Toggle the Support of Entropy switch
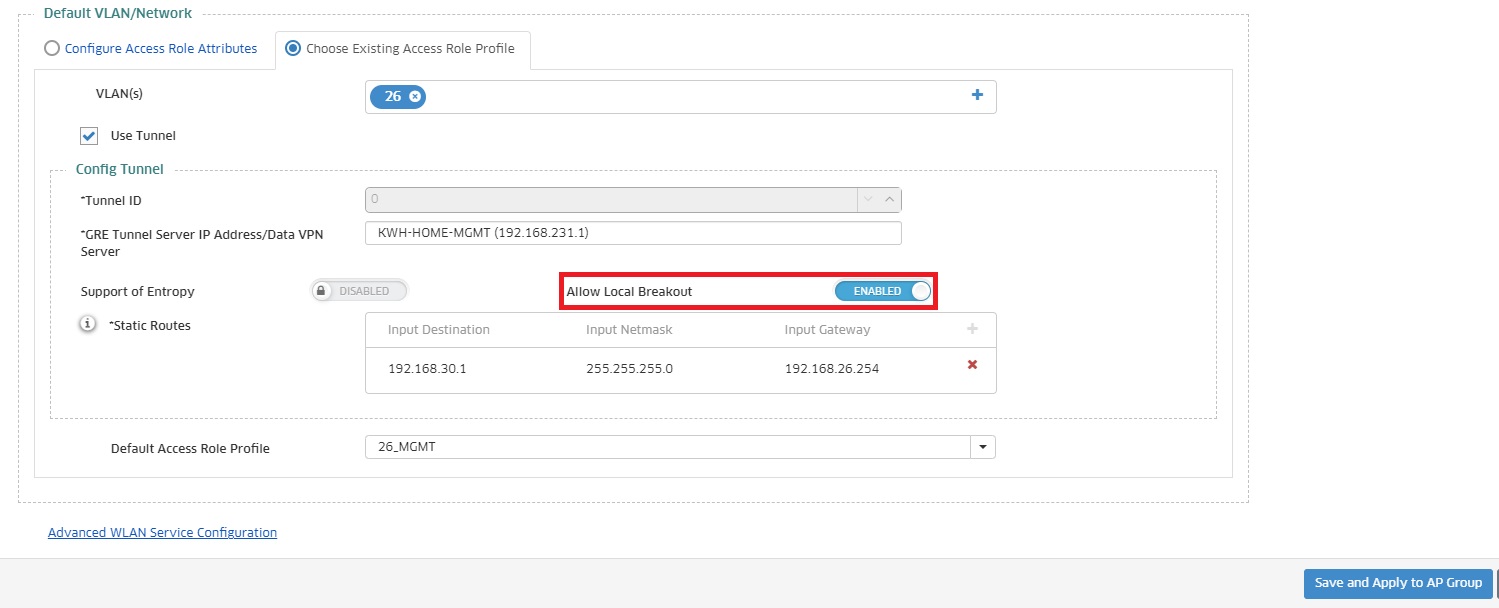The width and height of the screenshot is (1499, 608). [360, 291]
